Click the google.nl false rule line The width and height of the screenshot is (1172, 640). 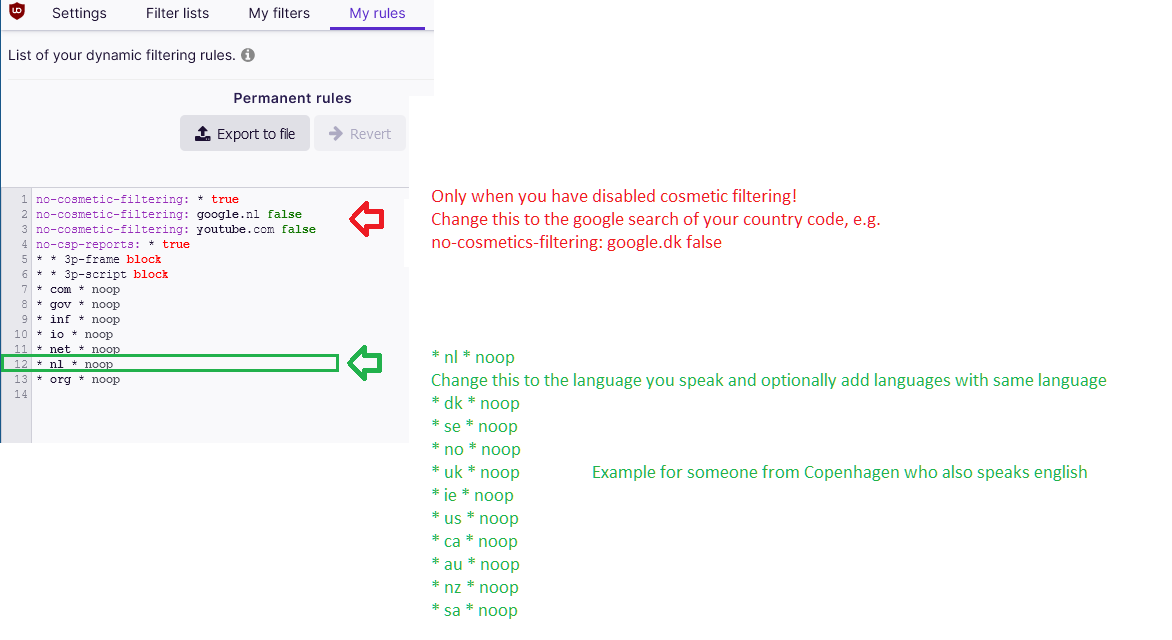click(168, 214)
